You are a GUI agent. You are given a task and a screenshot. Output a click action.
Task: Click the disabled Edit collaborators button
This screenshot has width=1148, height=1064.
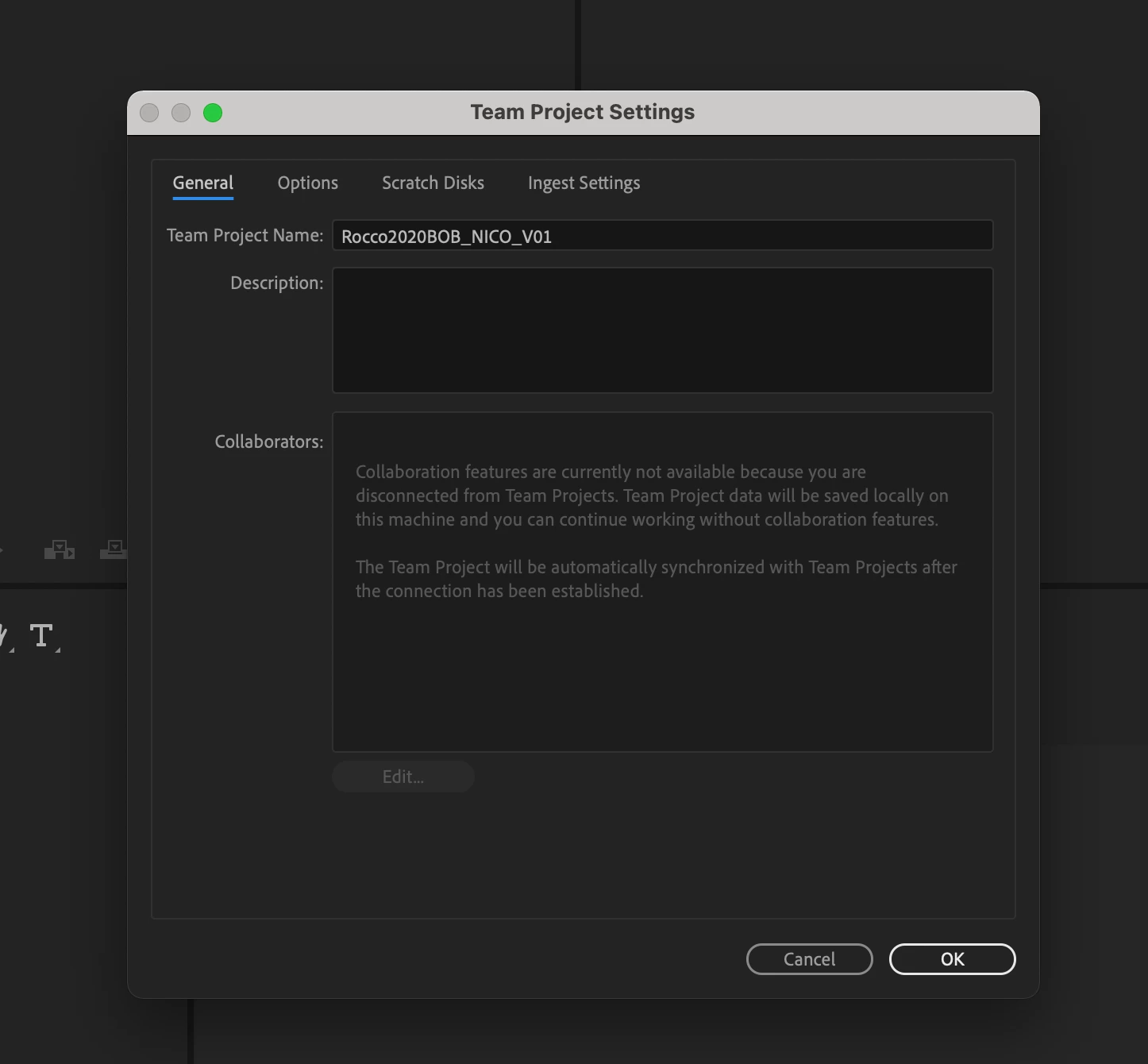(x=403, y=777)
